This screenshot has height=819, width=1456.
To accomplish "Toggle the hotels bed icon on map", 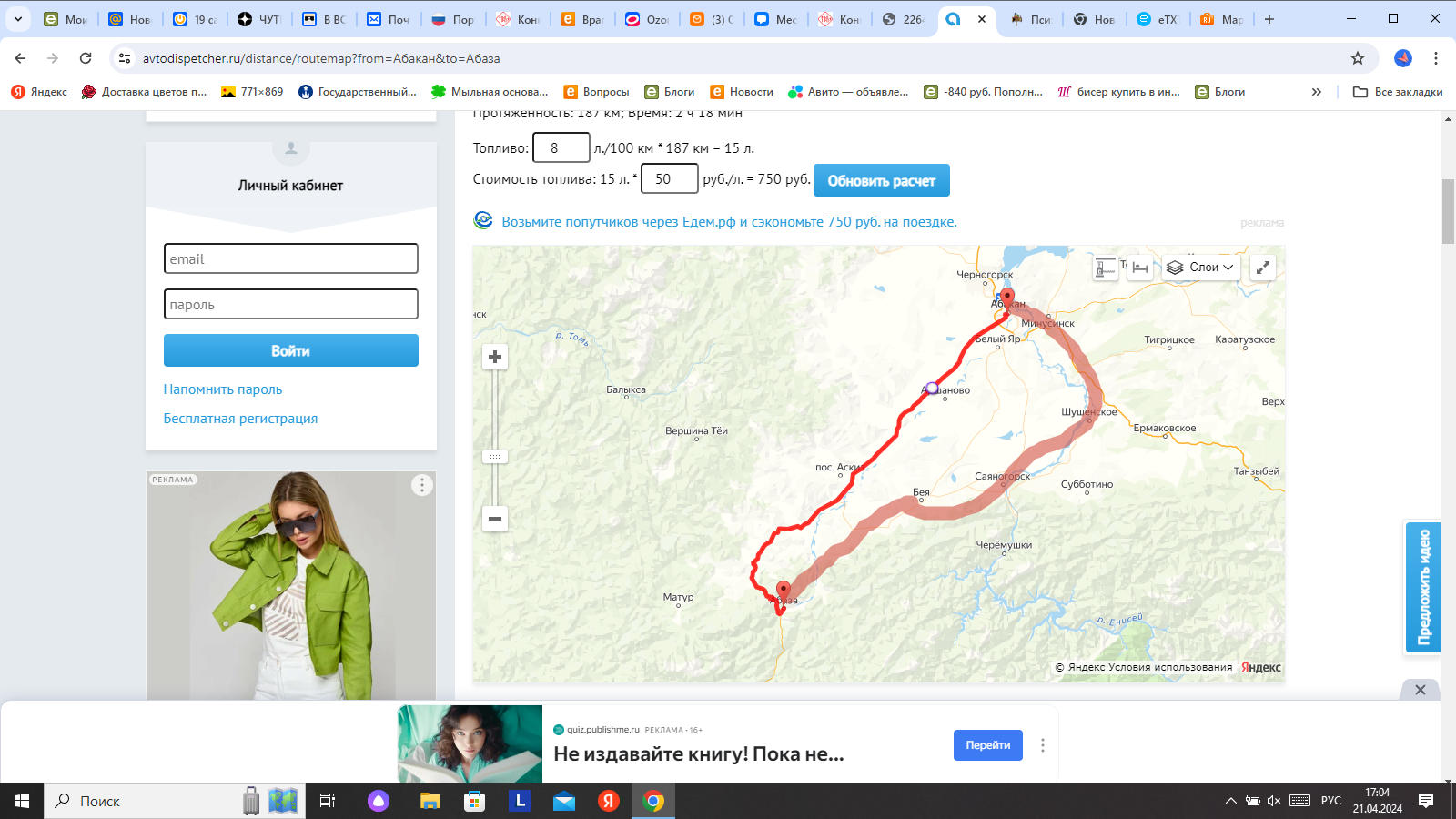I will tap(1140, 268).
